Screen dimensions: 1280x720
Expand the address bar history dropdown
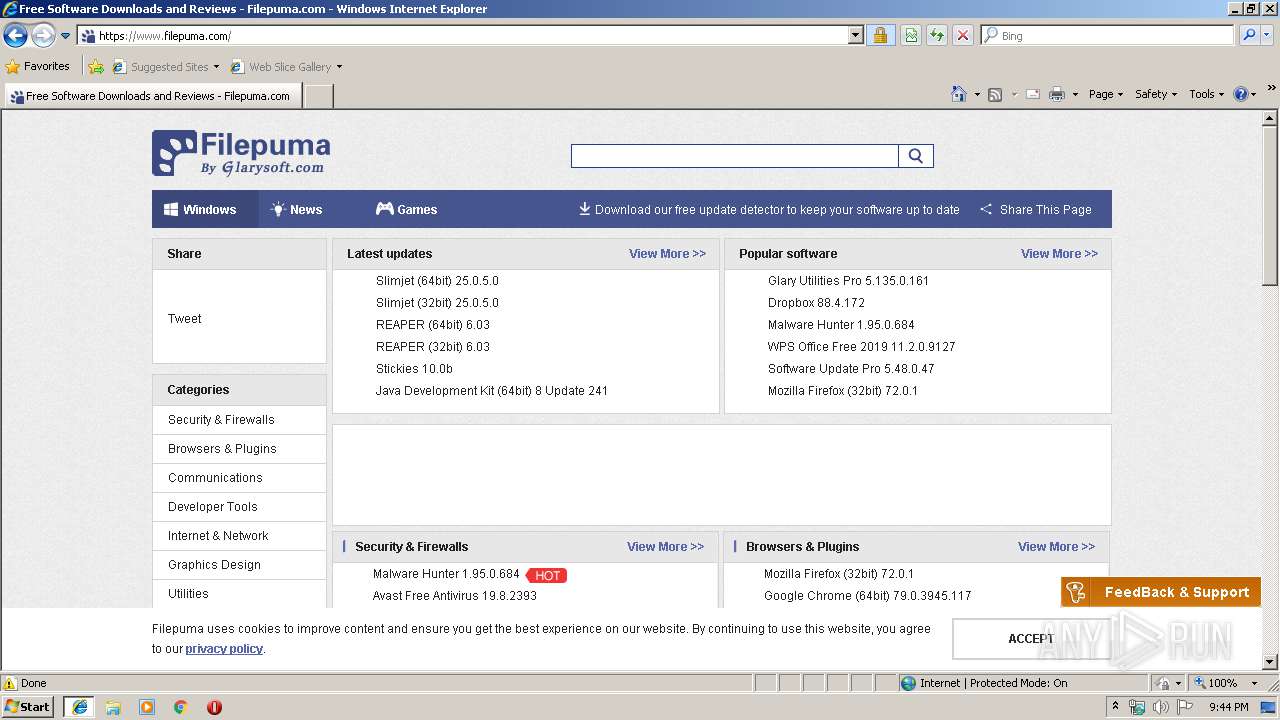[856, 36]
